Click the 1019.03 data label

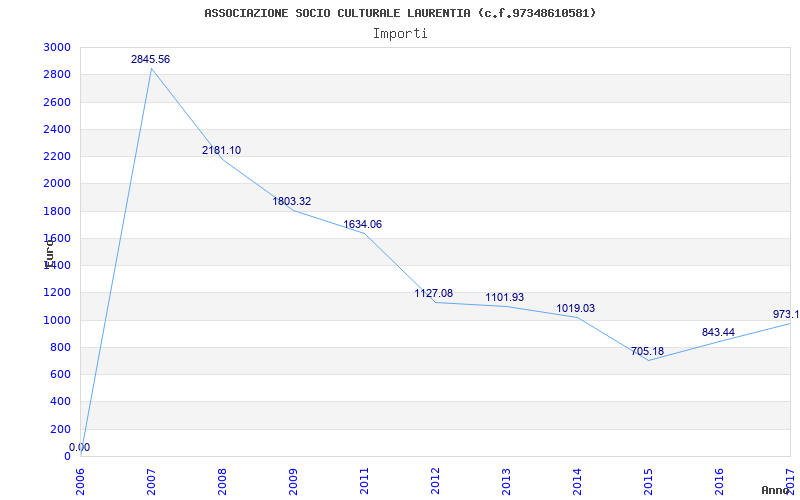pos(576,309)
